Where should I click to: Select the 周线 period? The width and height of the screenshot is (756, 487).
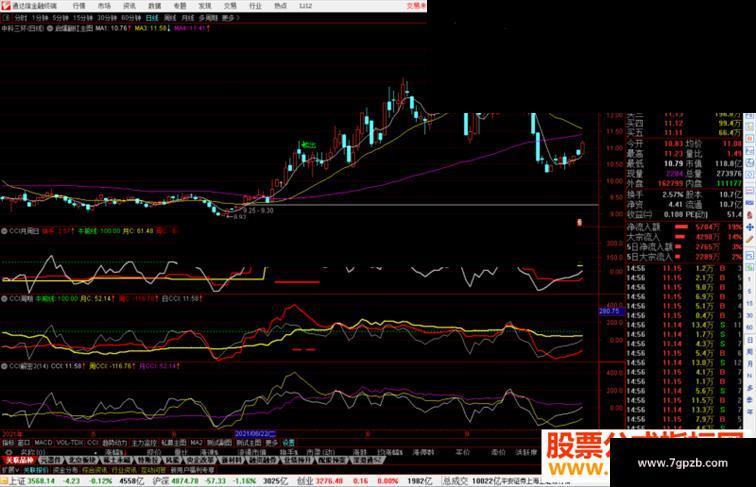click(x=170, y=18)
